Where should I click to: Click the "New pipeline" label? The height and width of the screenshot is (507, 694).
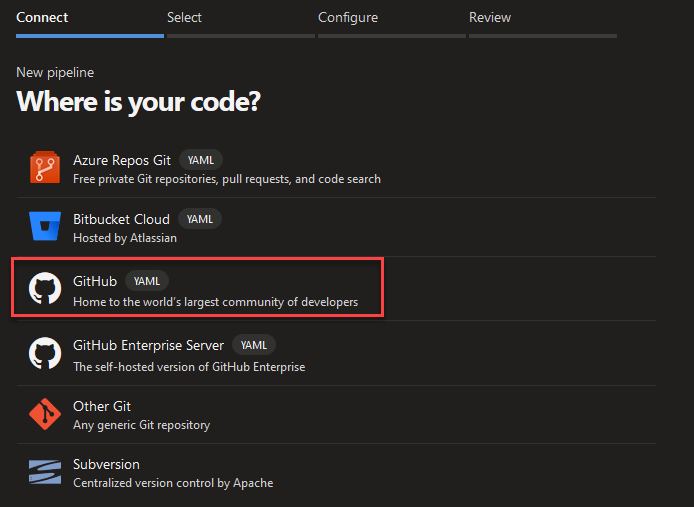pos(55,72)
